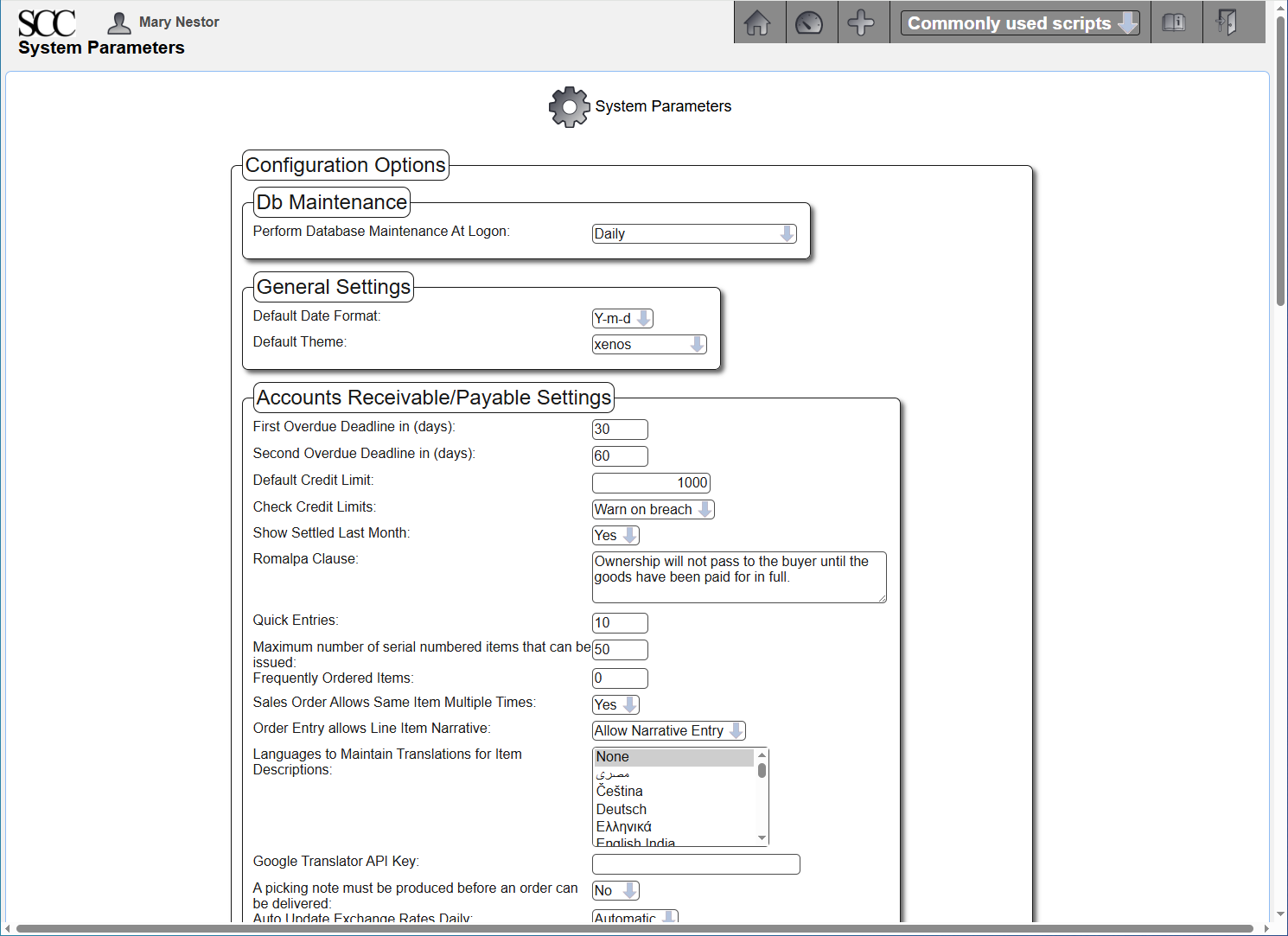Click the Romalpa Clause text area
Viewport: 1288px width, 936px height.
pos(739,577)
